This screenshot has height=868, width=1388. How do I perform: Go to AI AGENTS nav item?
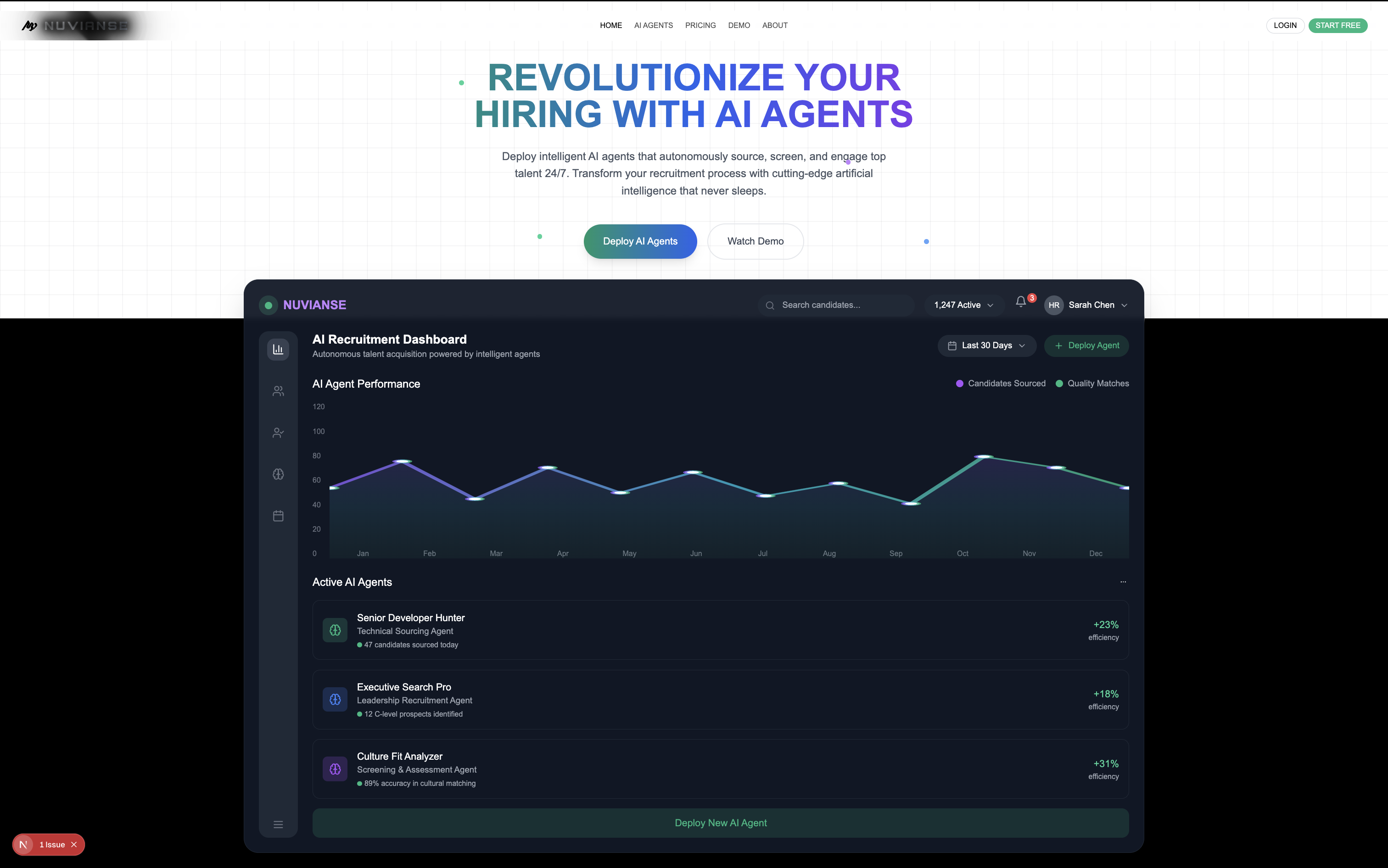(653, 25)
